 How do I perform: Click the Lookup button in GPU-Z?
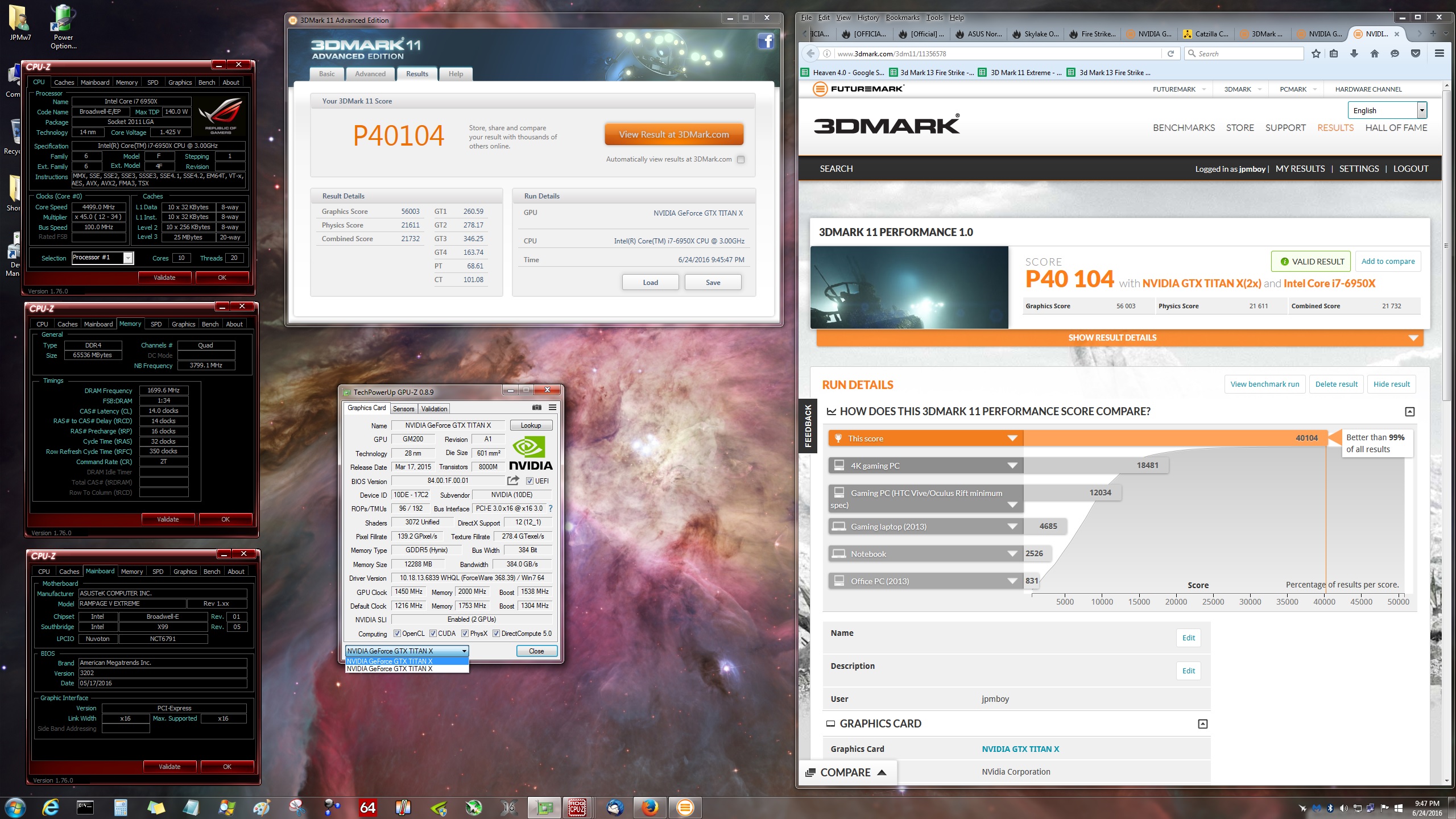coord(531,425)
